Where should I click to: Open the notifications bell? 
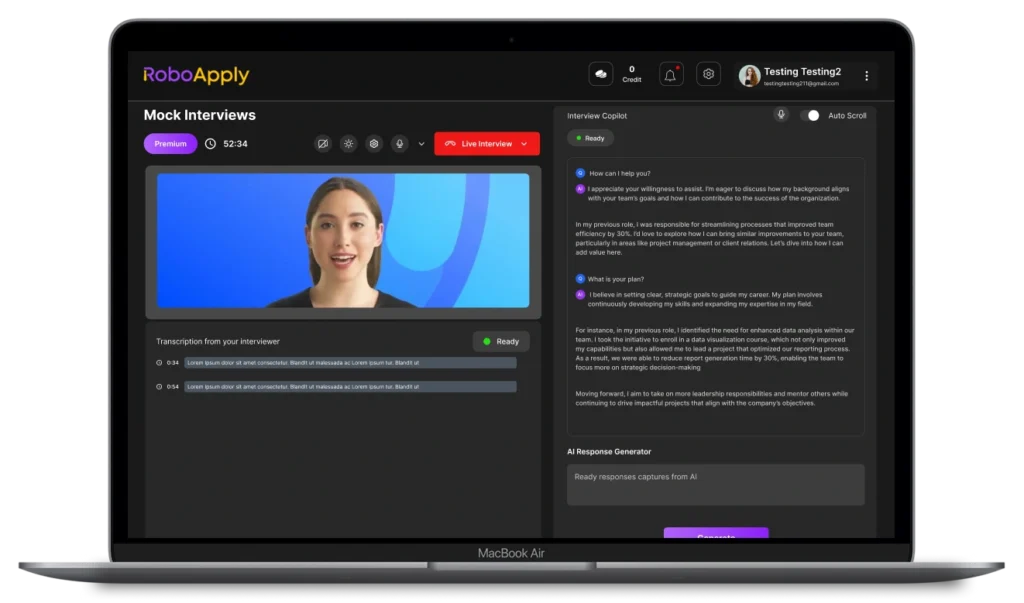tap(670, 75)
